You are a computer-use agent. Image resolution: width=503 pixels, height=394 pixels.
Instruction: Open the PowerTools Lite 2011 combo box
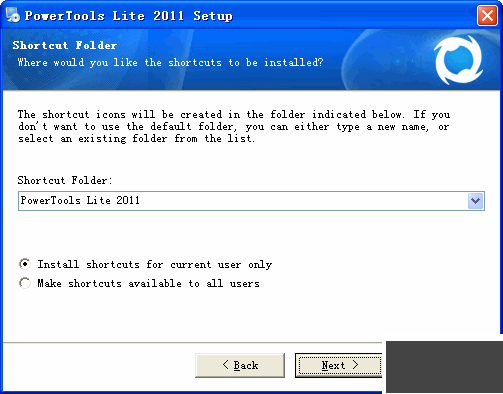click(251, 201)
